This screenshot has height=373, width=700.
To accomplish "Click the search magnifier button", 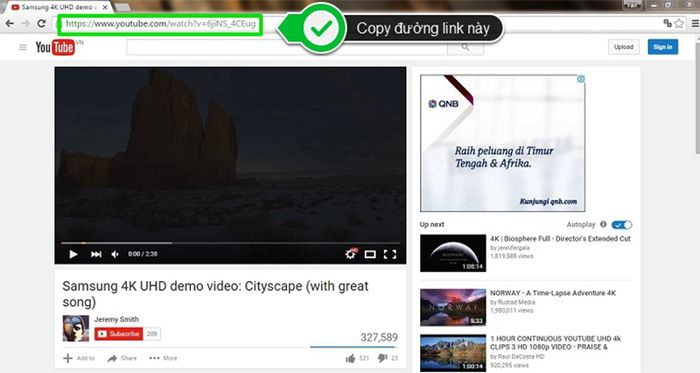I will (x=465, y=47).
